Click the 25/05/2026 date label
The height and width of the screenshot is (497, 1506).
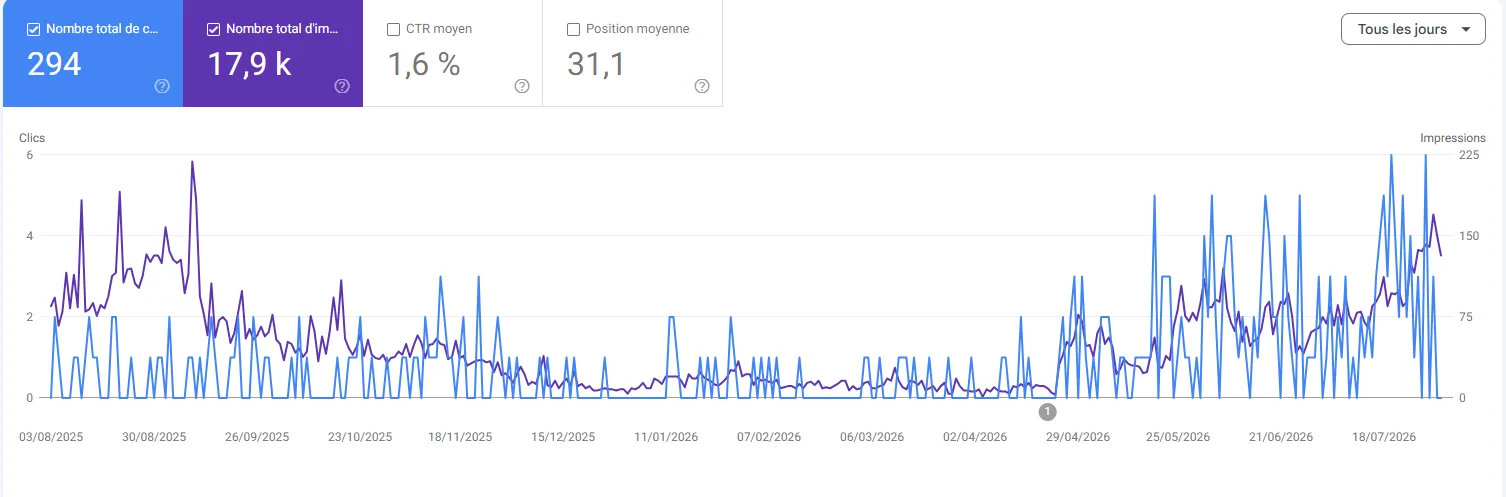click(1178, 437)
